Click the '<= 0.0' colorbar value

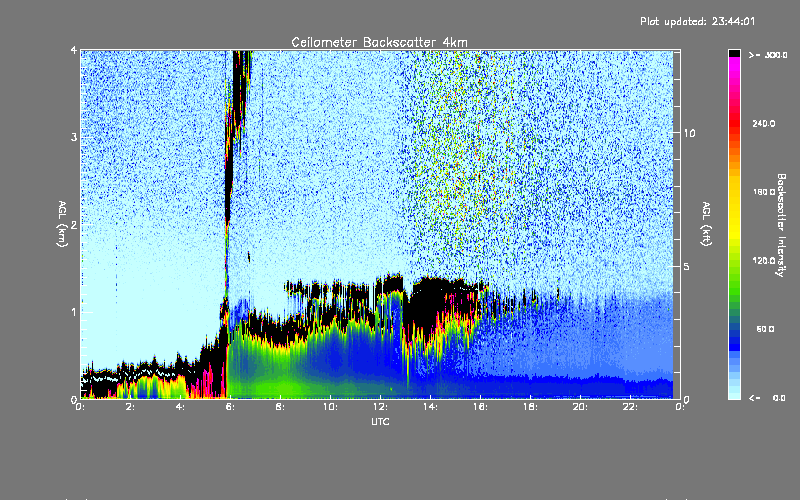(768, 397)
